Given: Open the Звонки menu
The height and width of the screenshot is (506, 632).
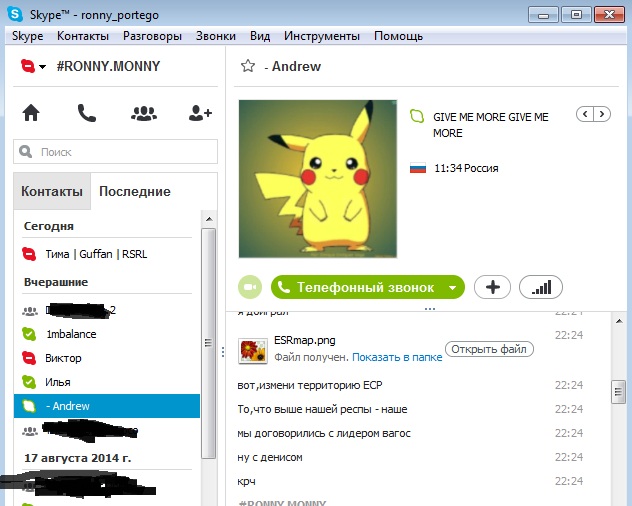Looking at the screenshot, I should (x=216, y=36).
